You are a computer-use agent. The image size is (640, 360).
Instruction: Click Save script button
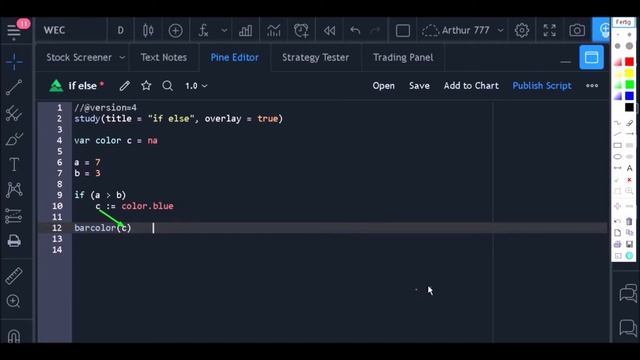pyautogui.click(x=419, y=86)
